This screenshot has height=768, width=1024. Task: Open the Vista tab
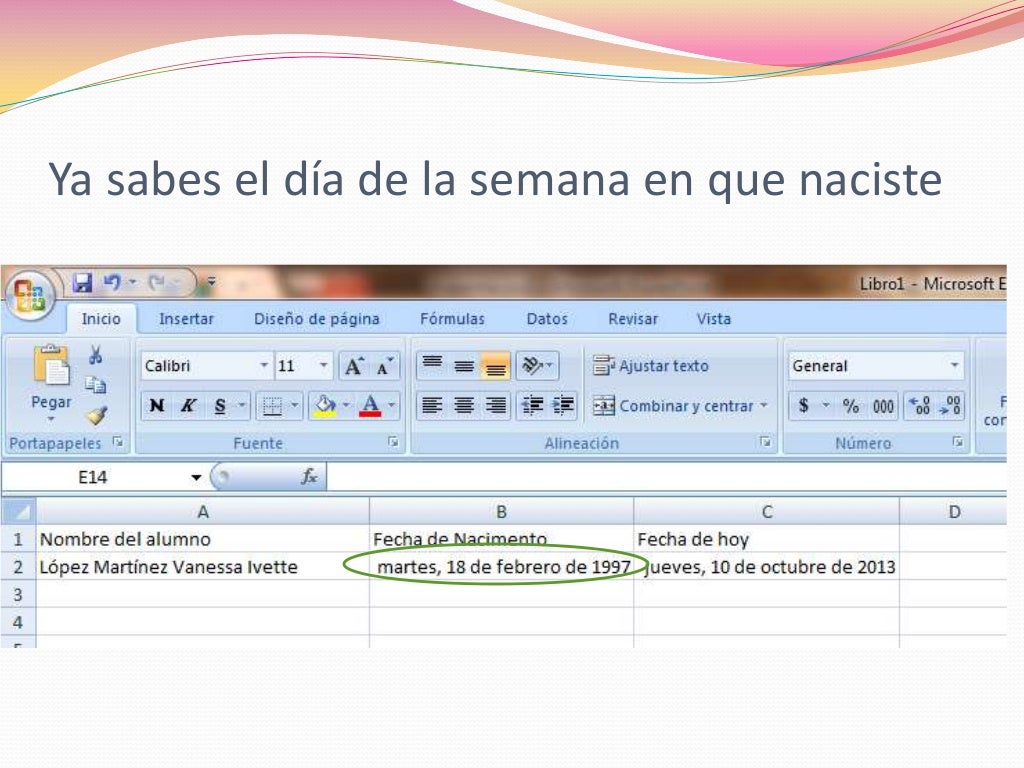tap(713, 319)
